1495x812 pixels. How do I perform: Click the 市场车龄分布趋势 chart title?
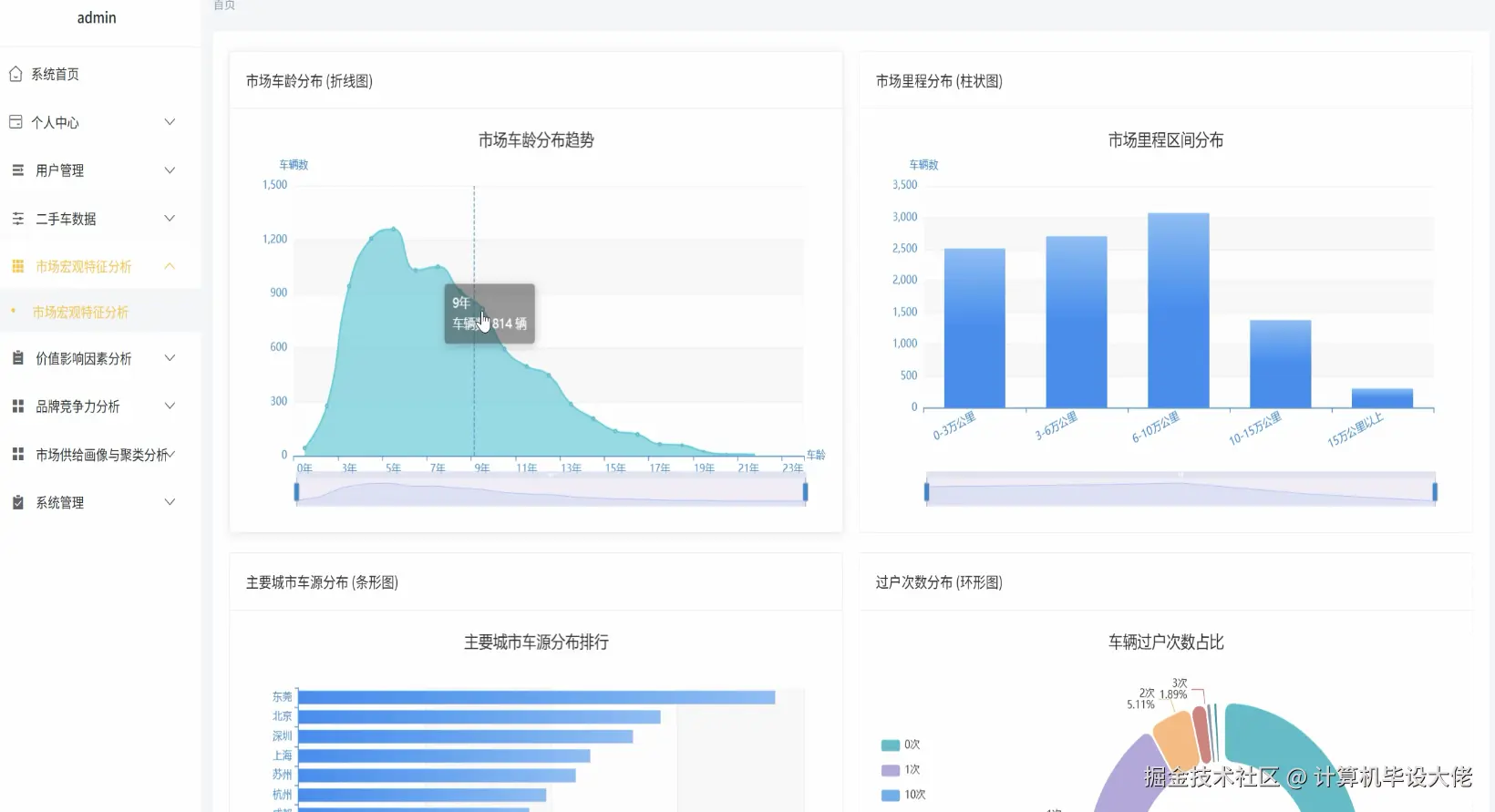tap(536, 140)
